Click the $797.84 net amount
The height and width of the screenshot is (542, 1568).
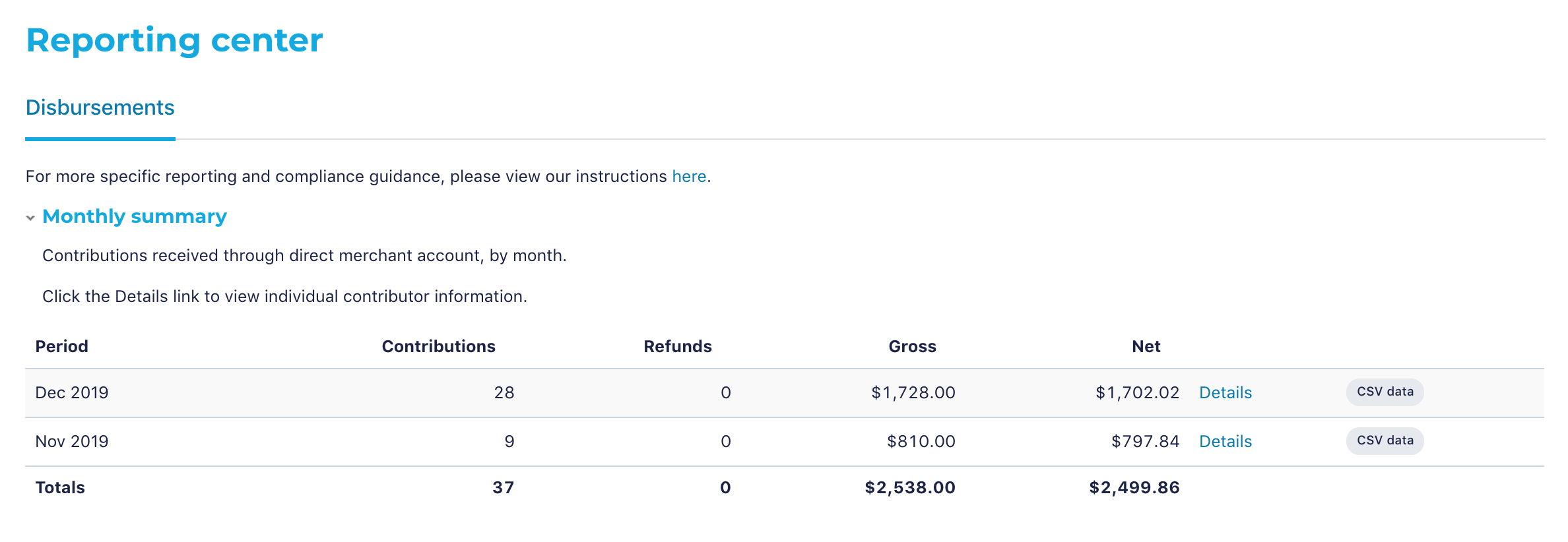(x=1146, y=441)
